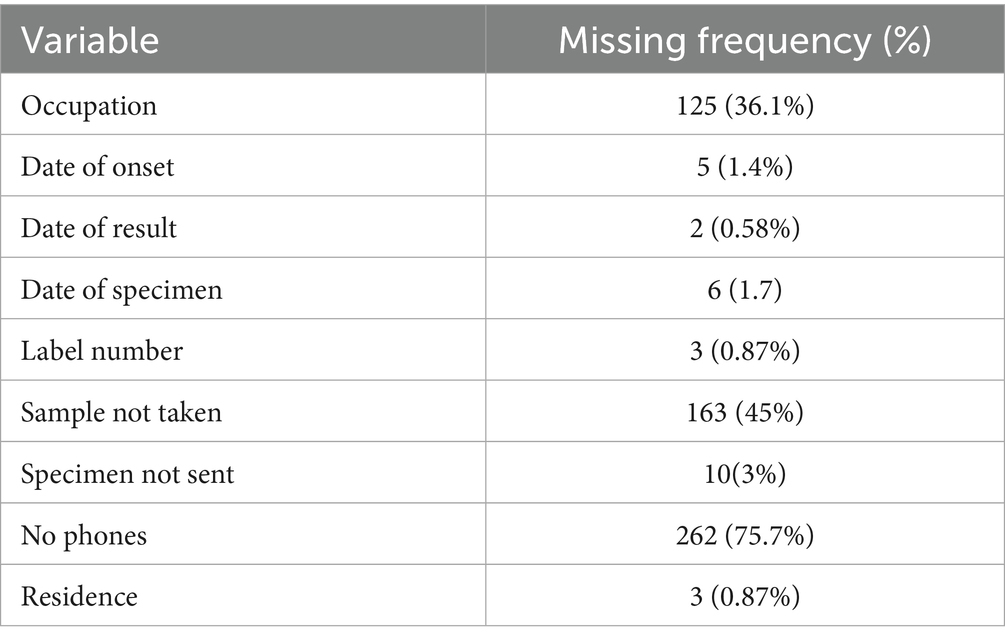Select the Date of specimen cell

point(122,290)
